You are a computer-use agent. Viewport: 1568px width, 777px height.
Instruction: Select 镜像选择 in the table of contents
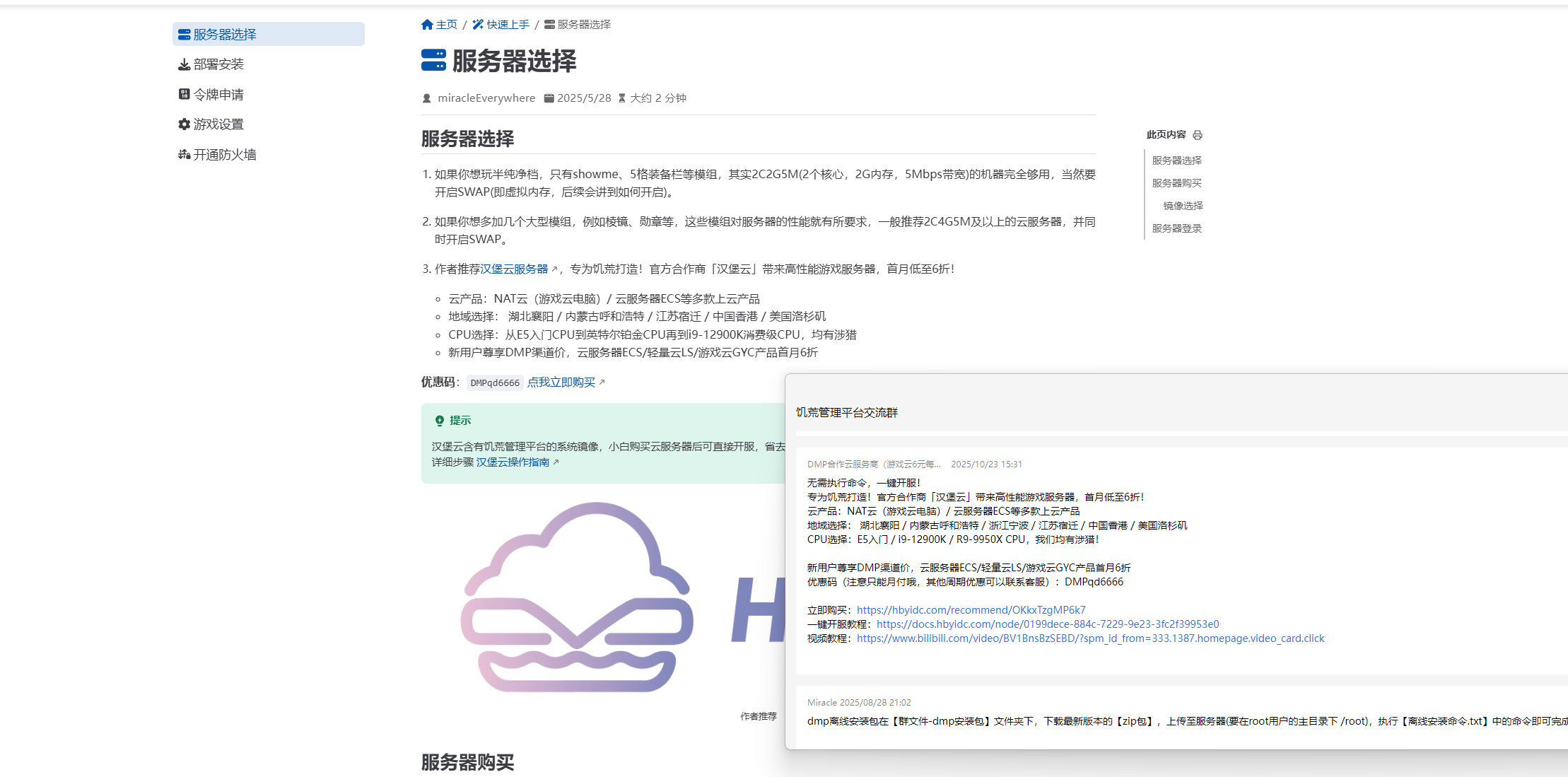coord(1184,205)
